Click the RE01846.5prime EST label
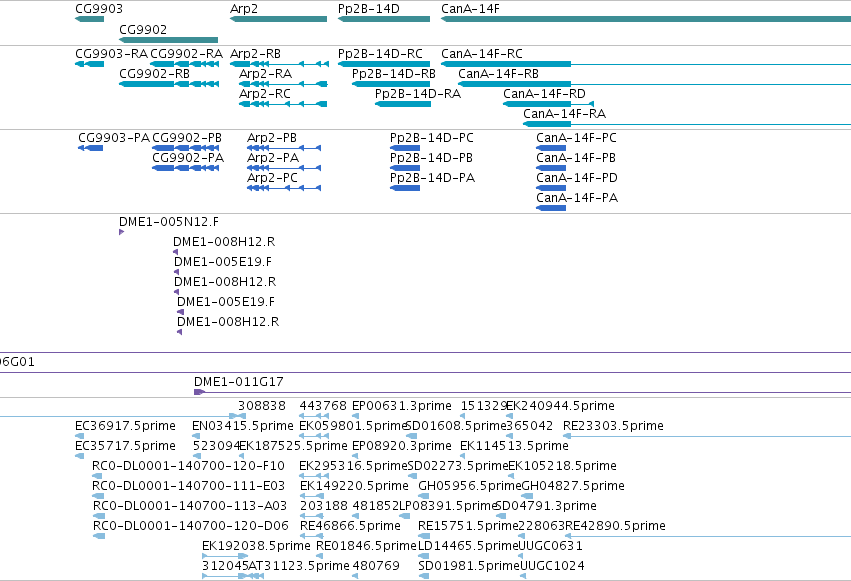This screenshot has height=581, width=851. pyautogui.click(x=366, y=546)
